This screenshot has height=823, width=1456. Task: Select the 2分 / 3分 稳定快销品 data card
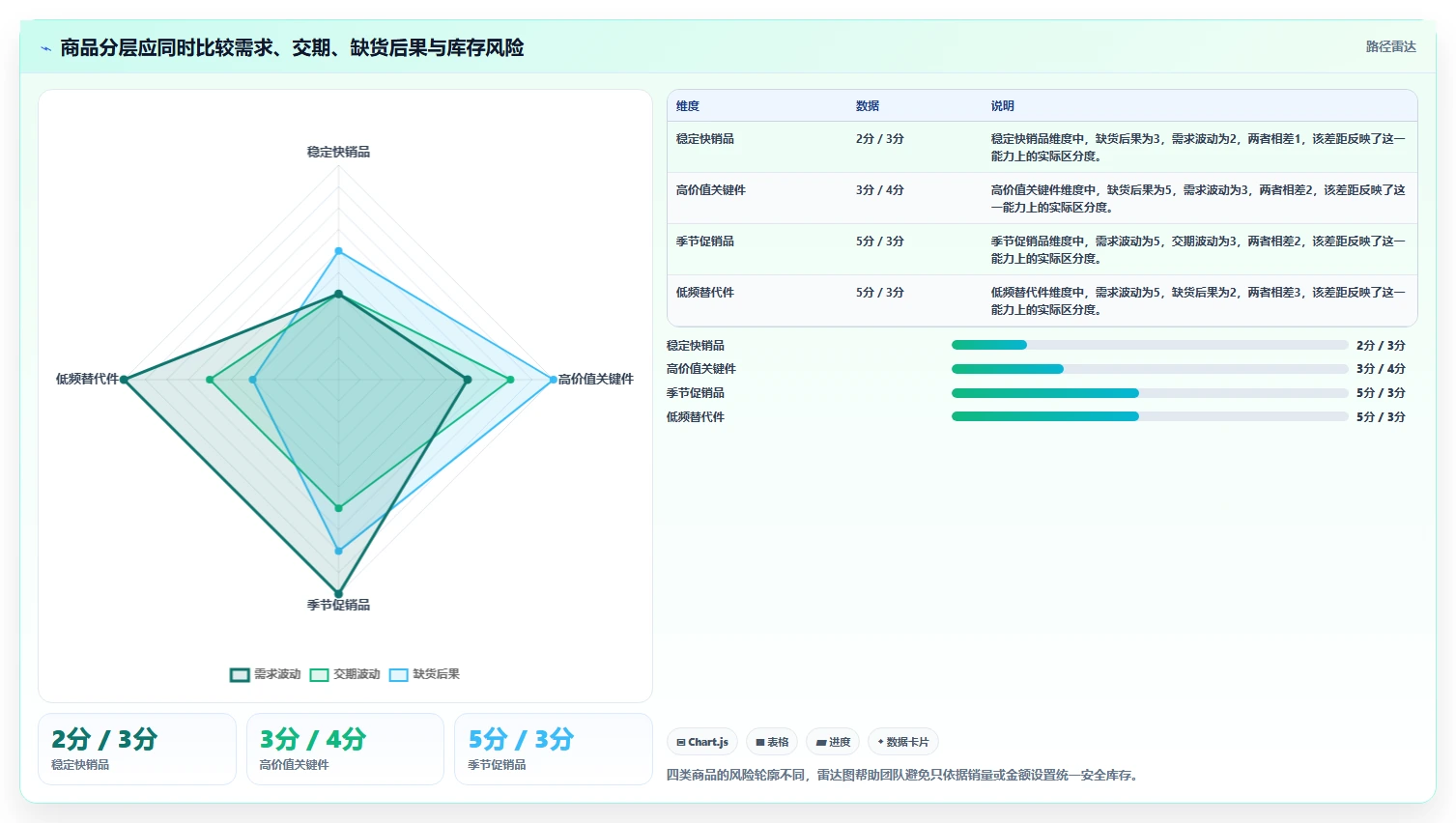click(x=137, y=749)
